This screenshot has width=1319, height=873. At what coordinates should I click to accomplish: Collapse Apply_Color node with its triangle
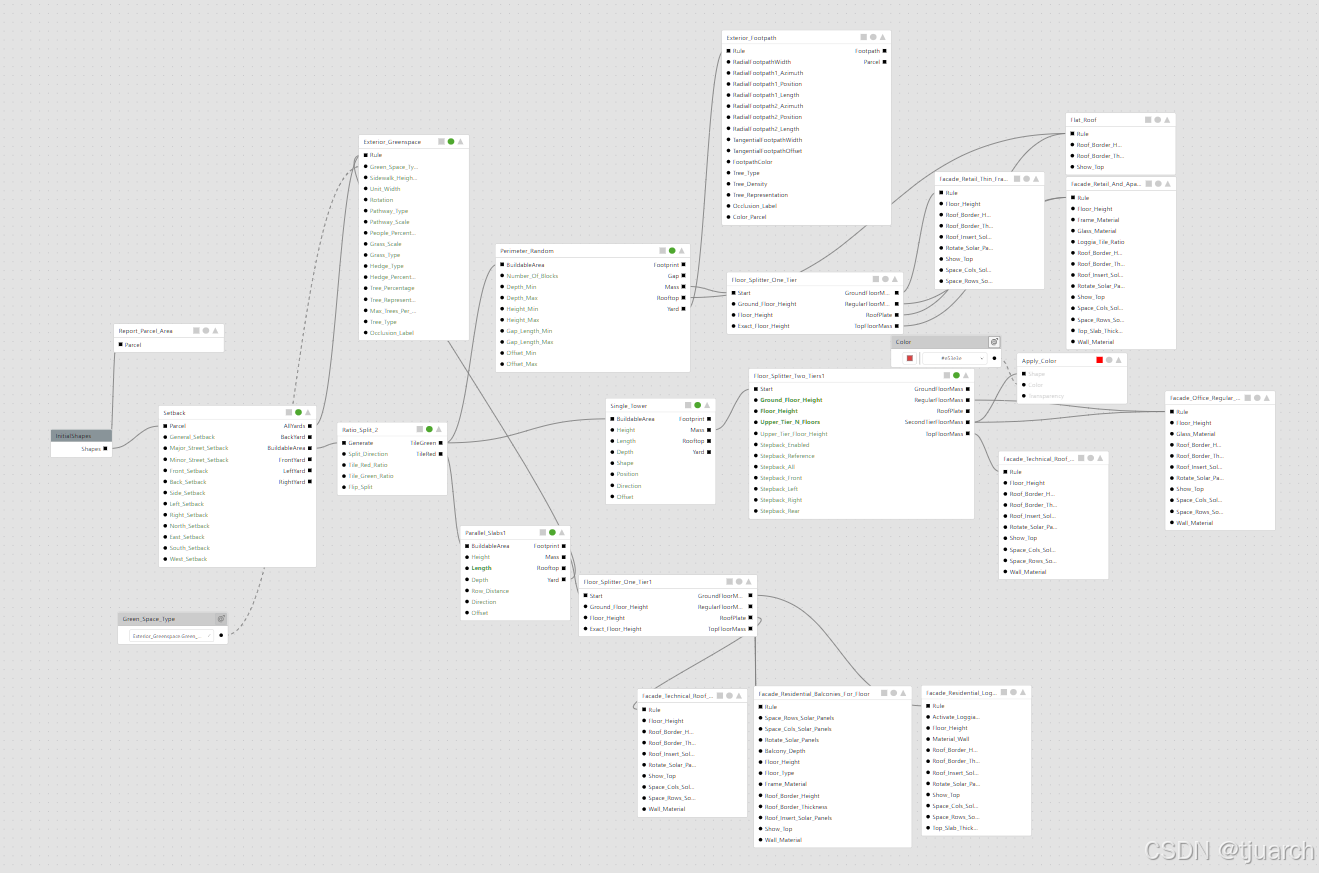pos(1119,360)
